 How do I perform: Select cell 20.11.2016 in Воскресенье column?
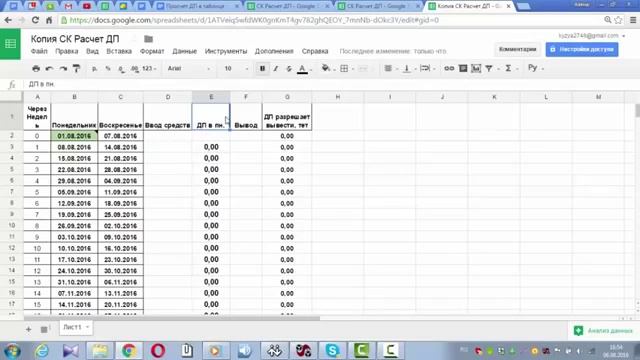point(120,304)
